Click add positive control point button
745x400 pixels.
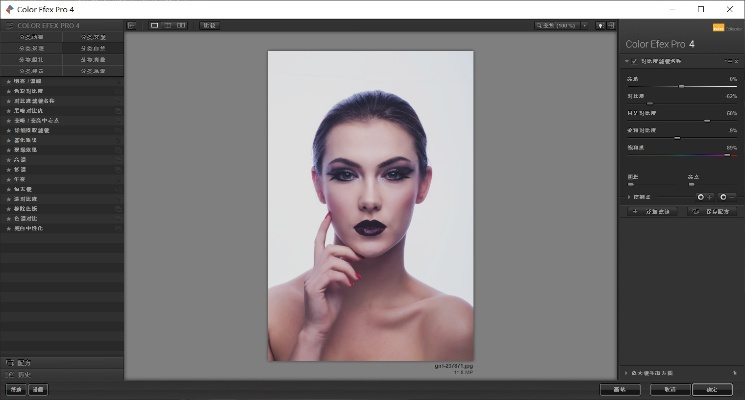pyautogui.click(x=703, y=197)
